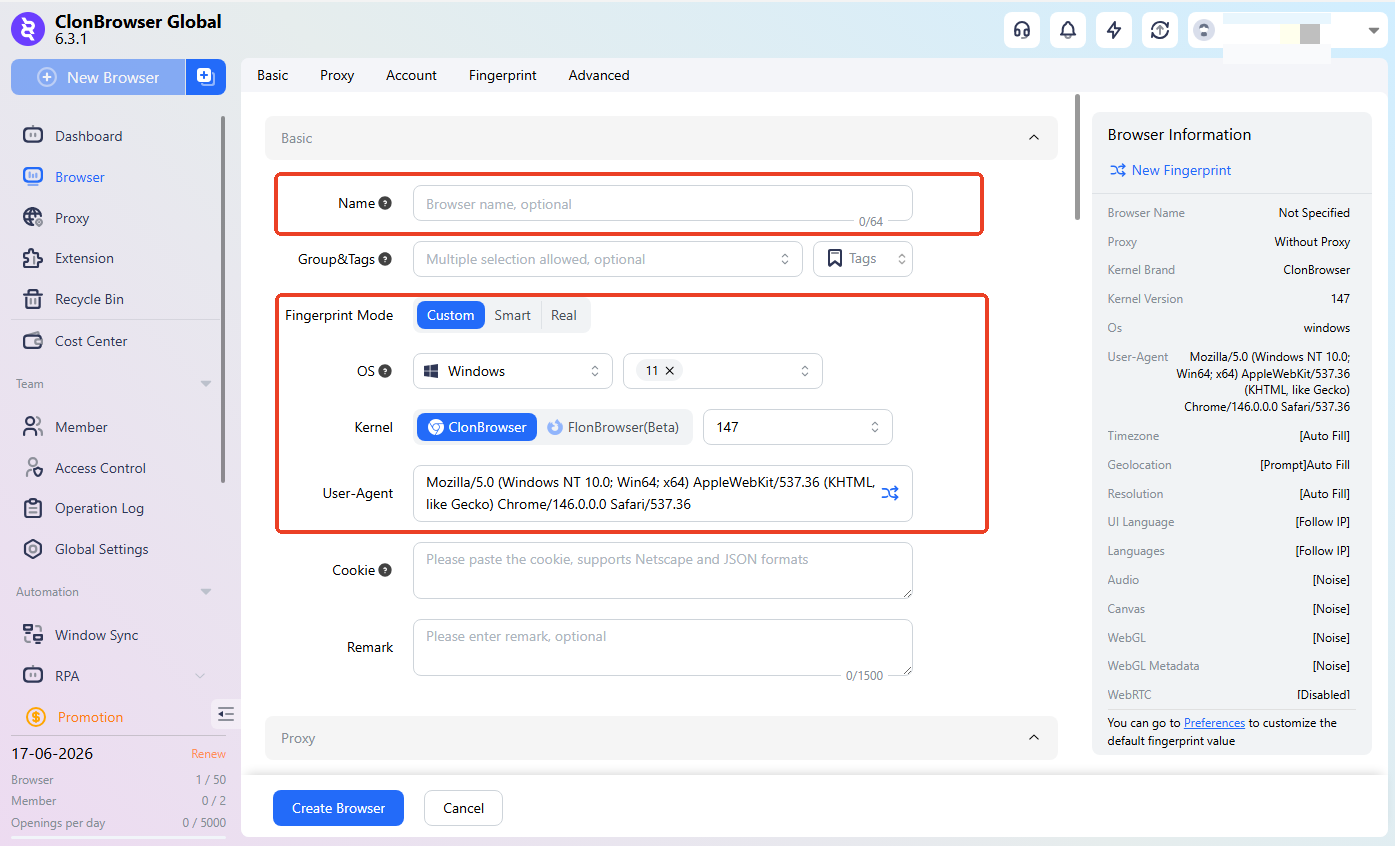Switch to the Basic tab

[x=273, y=75]
